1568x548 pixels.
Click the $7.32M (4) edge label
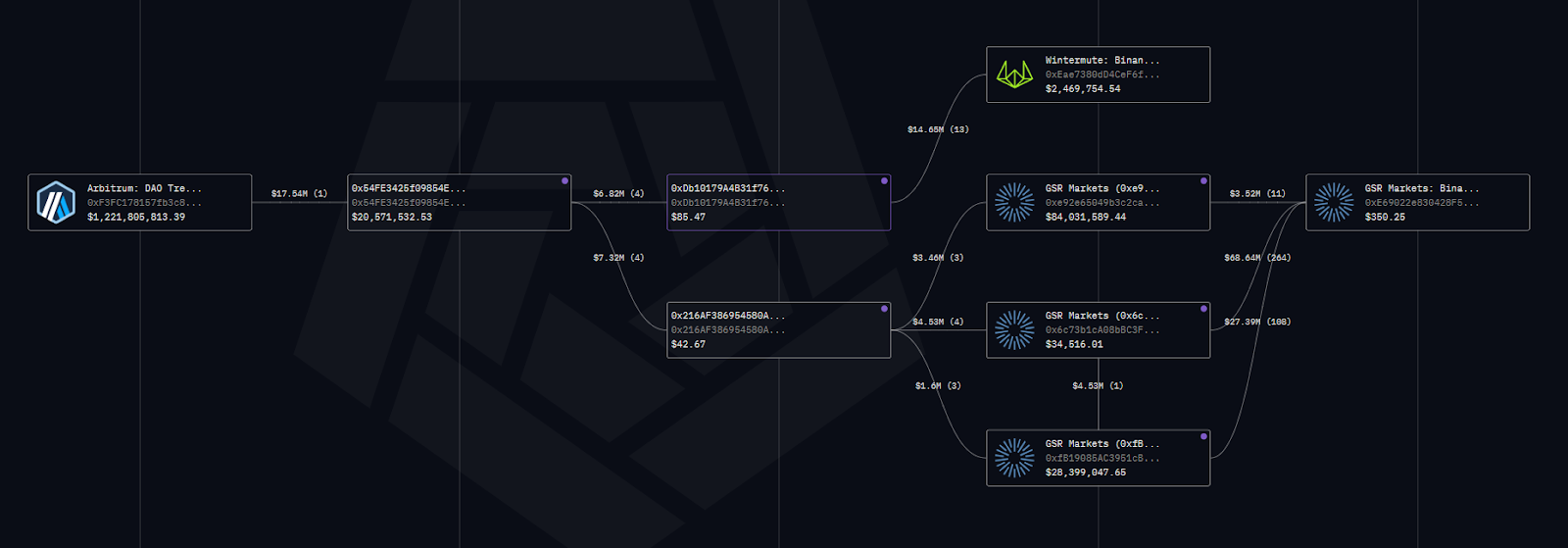point(618,258)
